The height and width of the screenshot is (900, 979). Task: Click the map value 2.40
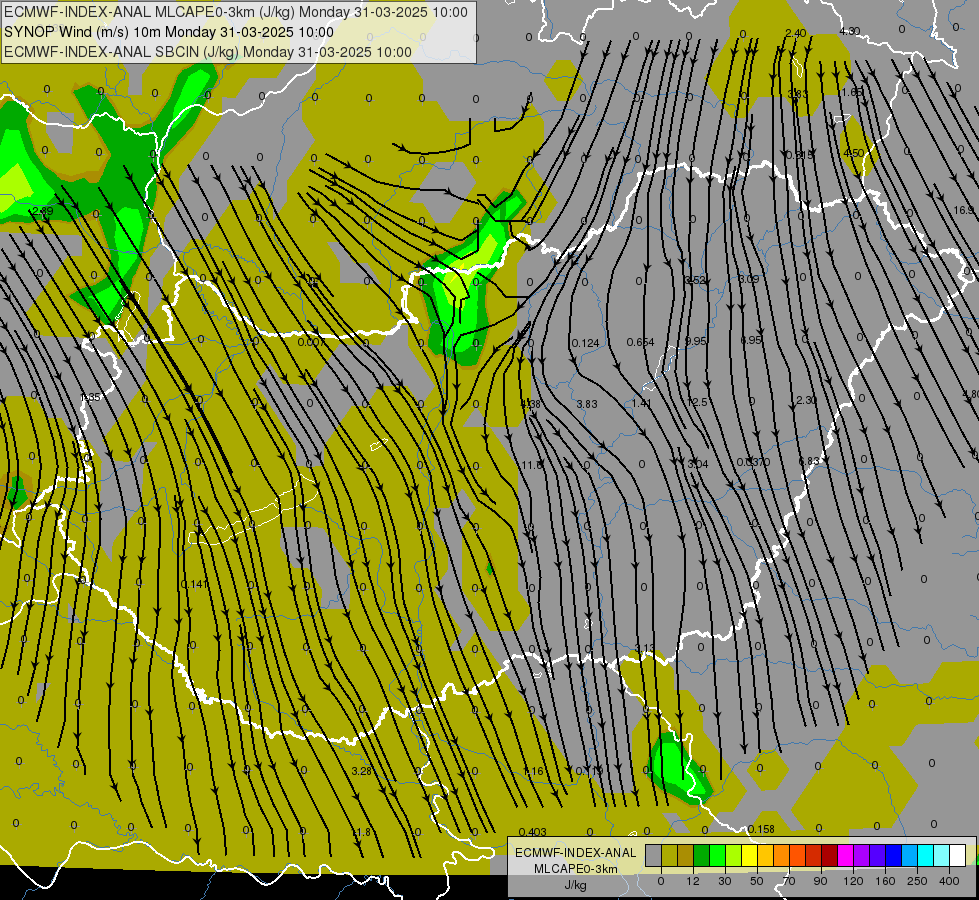pos(795,33)
